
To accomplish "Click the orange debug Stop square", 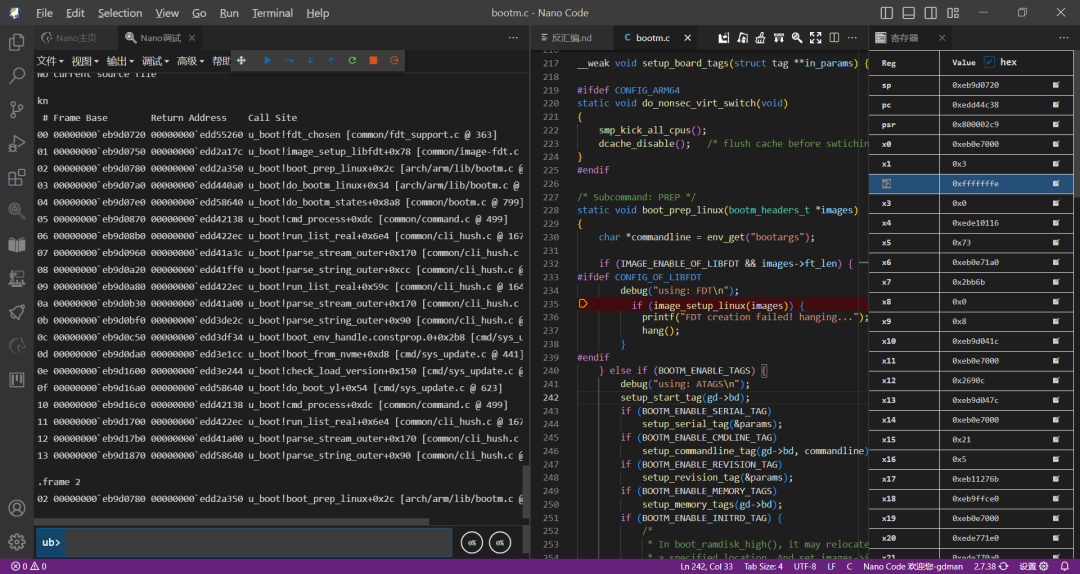I will click(x=373, y=61).
